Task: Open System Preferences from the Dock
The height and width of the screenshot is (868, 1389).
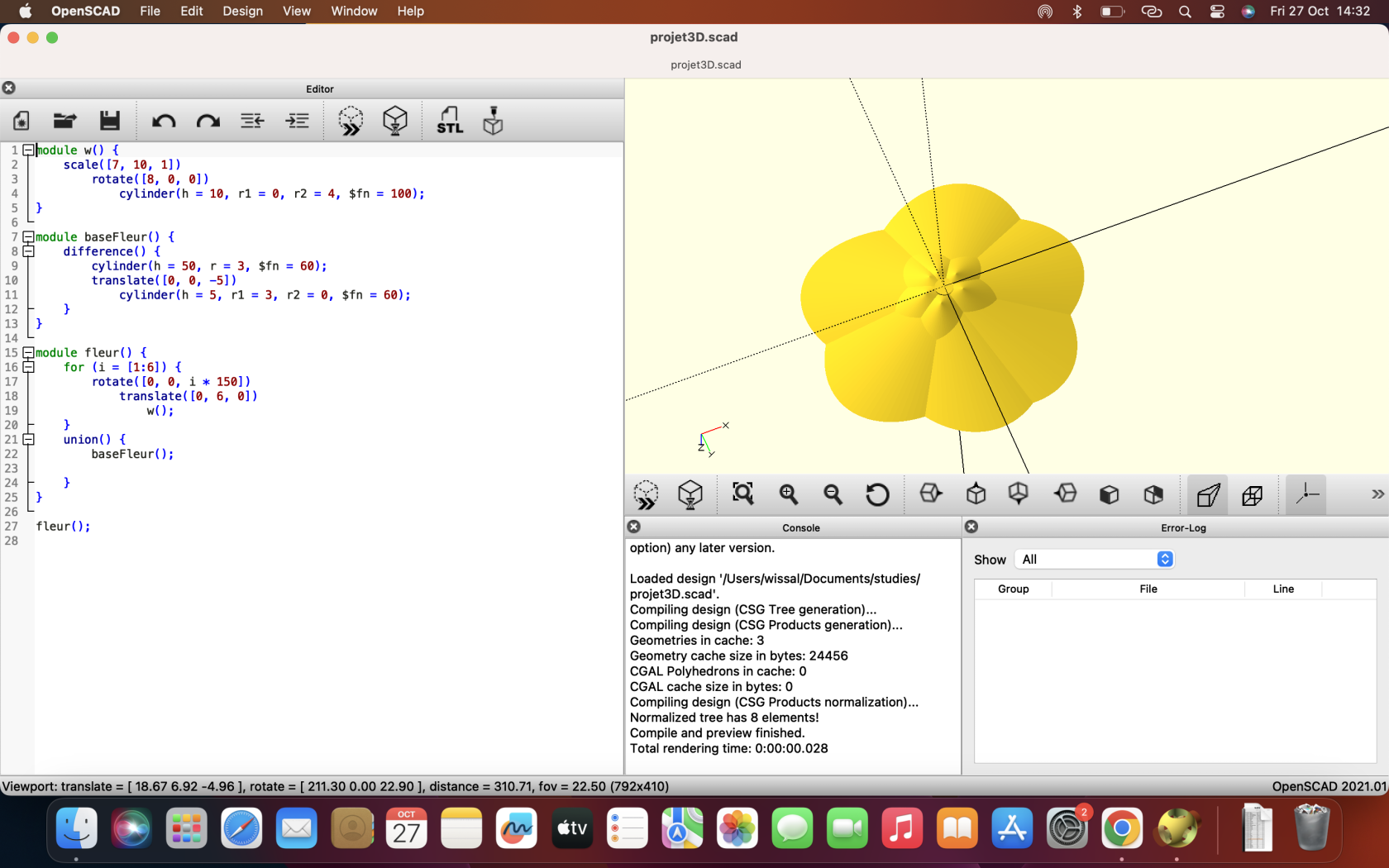Action: (1067, 828)
